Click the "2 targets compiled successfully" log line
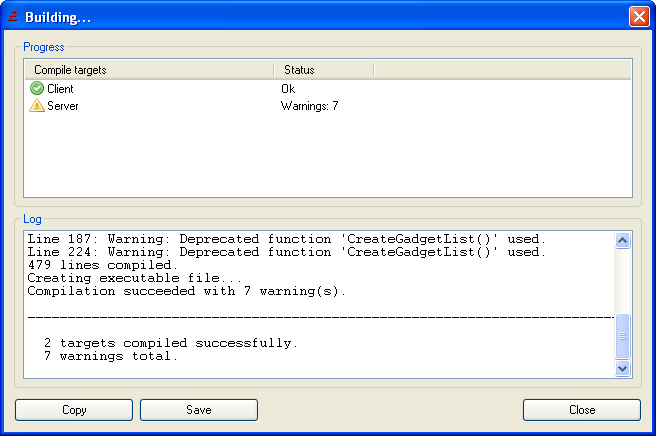Screen dimensions: 656x436 [170, 343]
